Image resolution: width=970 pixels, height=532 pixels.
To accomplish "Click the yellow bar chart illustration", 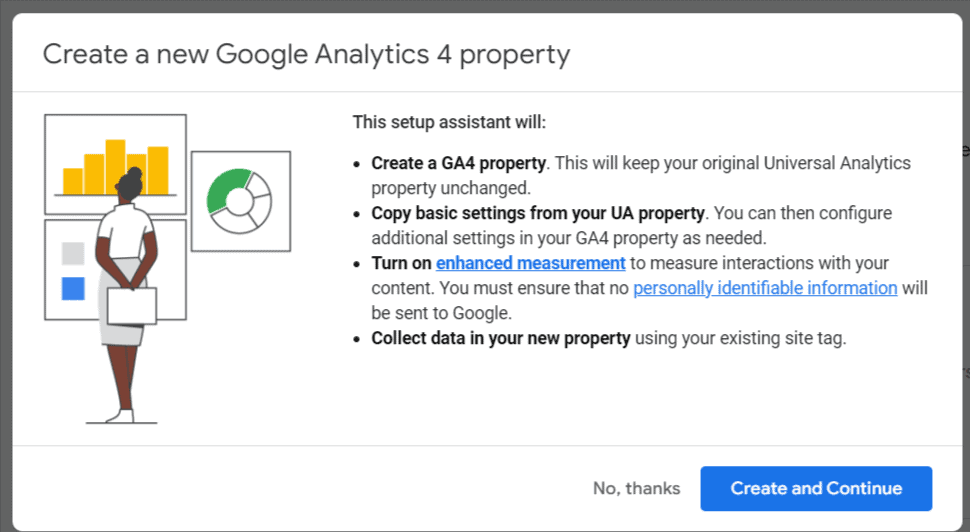I will point(116,165).
